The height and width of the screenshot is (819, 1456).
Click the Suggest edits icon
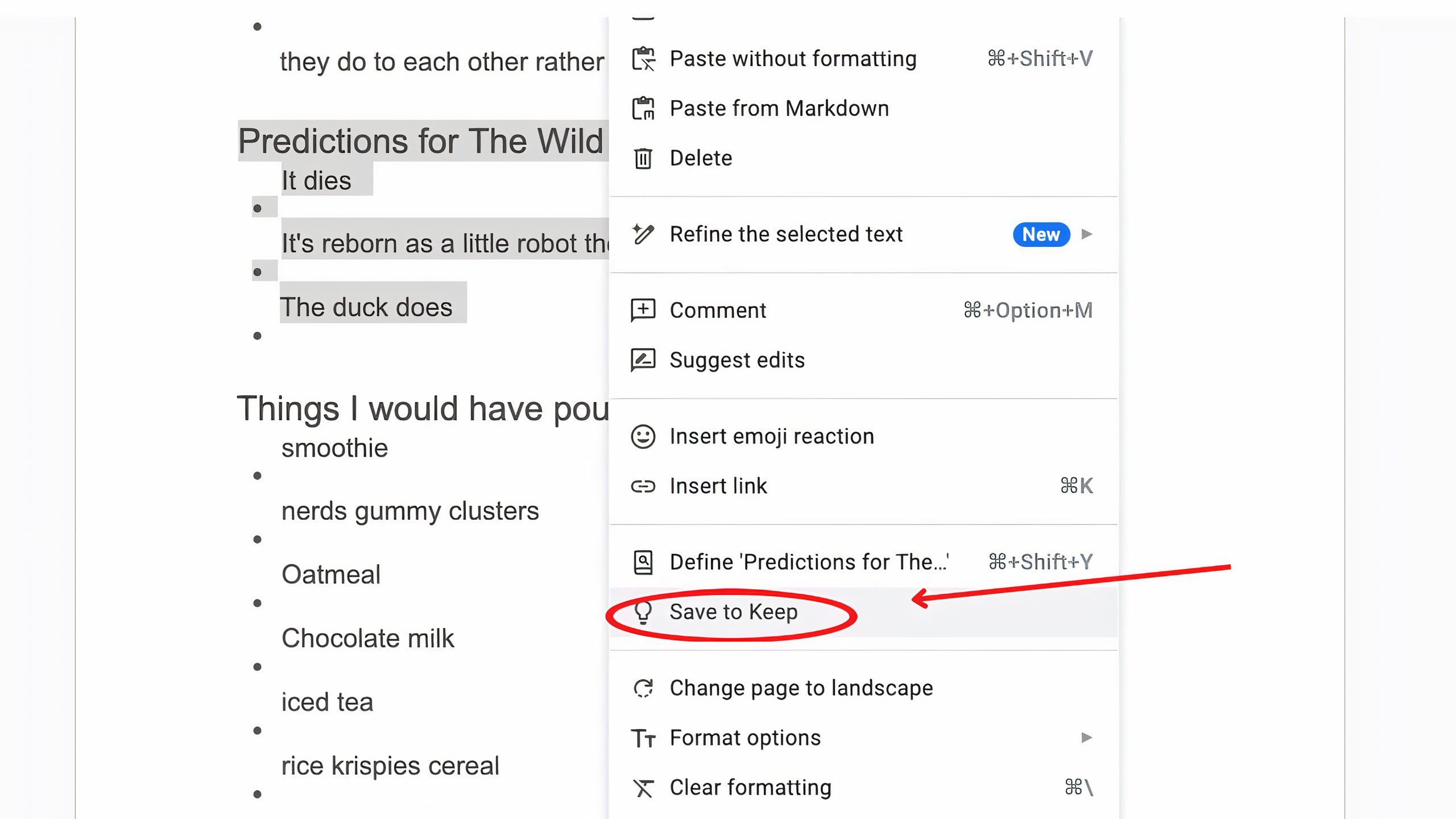tap(642, 360)
